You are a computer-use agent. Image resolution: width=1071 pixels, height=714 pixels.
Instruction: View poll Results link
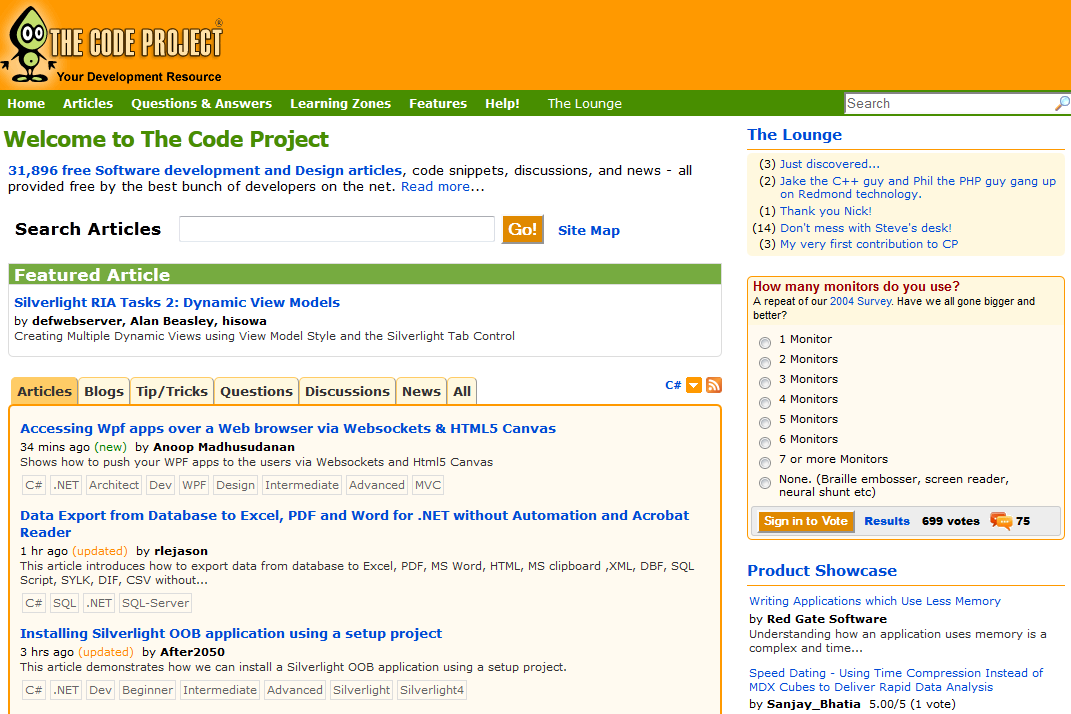click(x=887, y=521)
